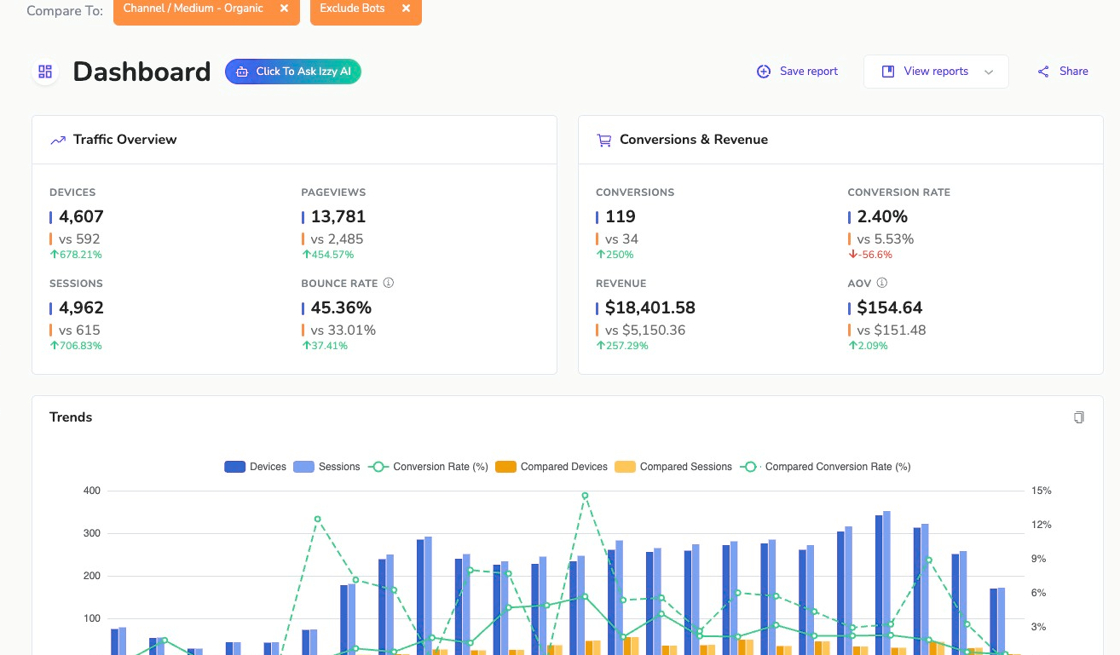The height and width of the screenshot is (655, 1120).
Task: Hide the Sessions series in the legend
Action: pos(327,467)
